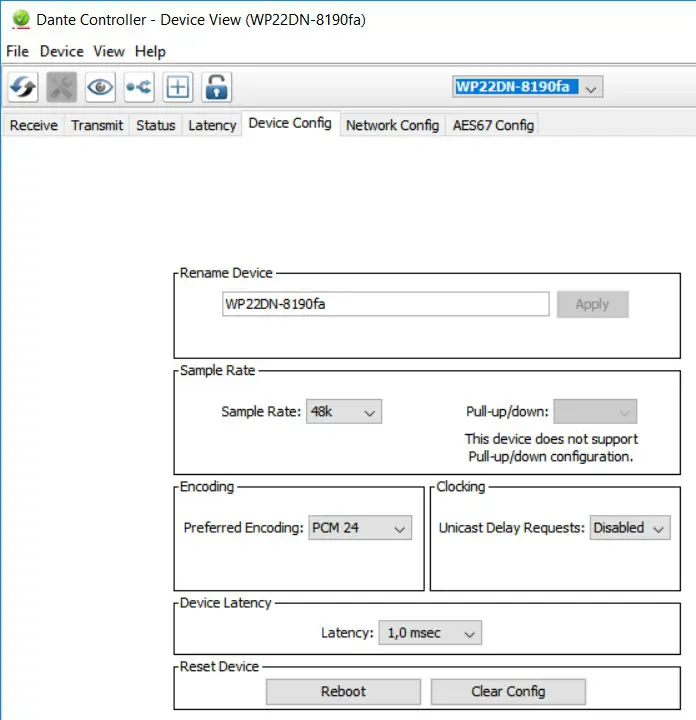Toggle the eye Identify Device icon
This screenshot has width=696, height=720.
tap(100, 87)
